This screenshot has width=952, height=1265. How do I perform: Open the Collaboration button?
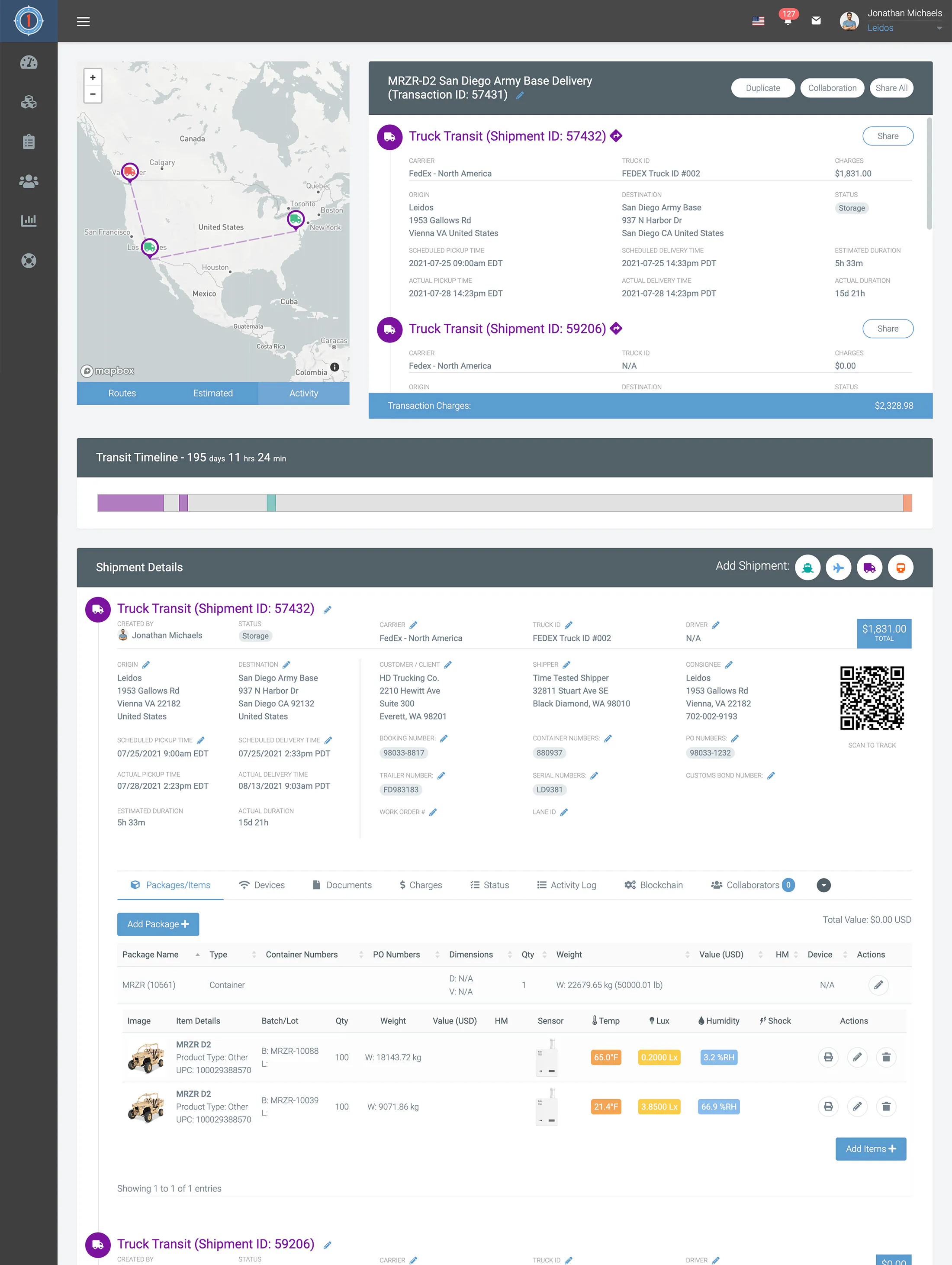[832, 88]
